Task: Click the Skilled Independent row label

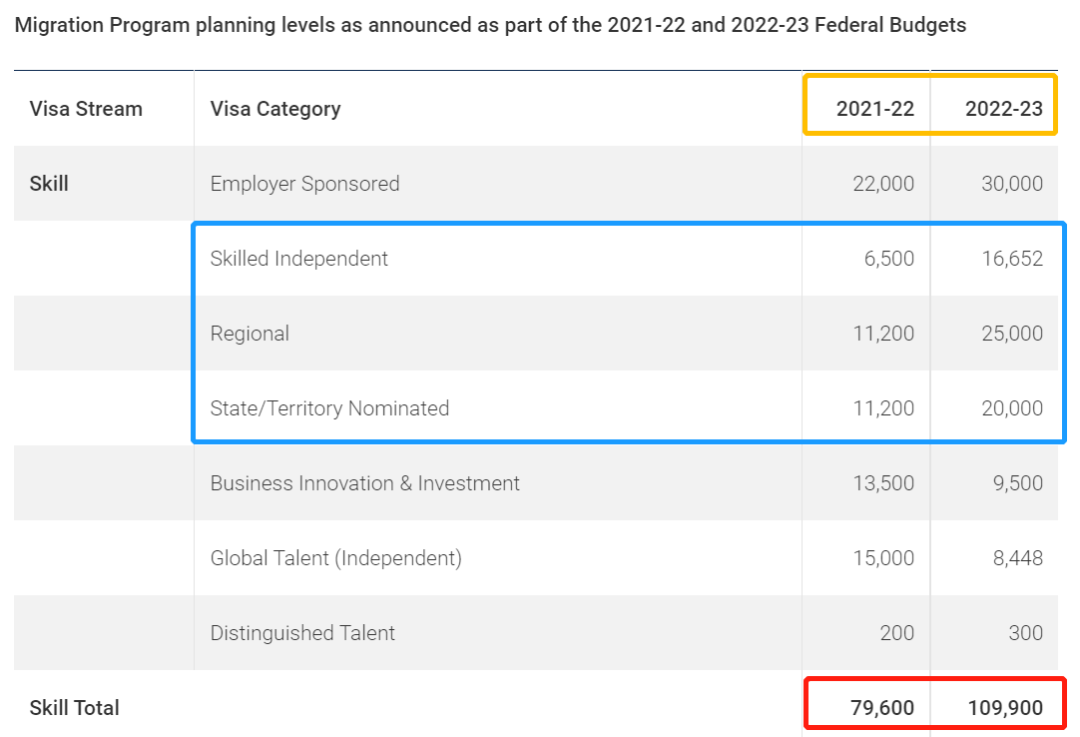Action: coord(299,258)
